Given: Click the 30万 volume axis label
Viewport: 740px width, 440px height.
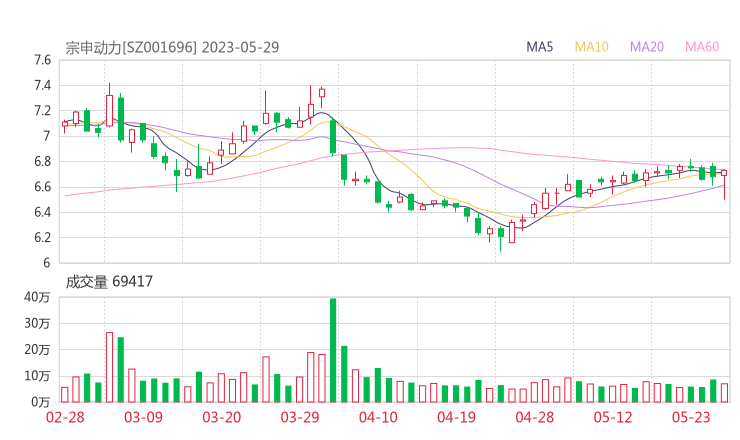Looking at the screenshot, I should pyautogui.click(x=37, y=323).
